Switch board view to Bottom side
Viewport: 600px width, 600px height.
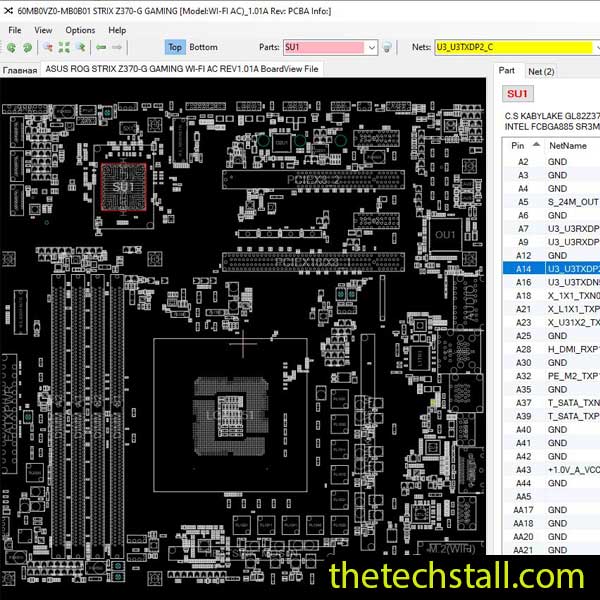pyautogui.click(x=203, y=47)
